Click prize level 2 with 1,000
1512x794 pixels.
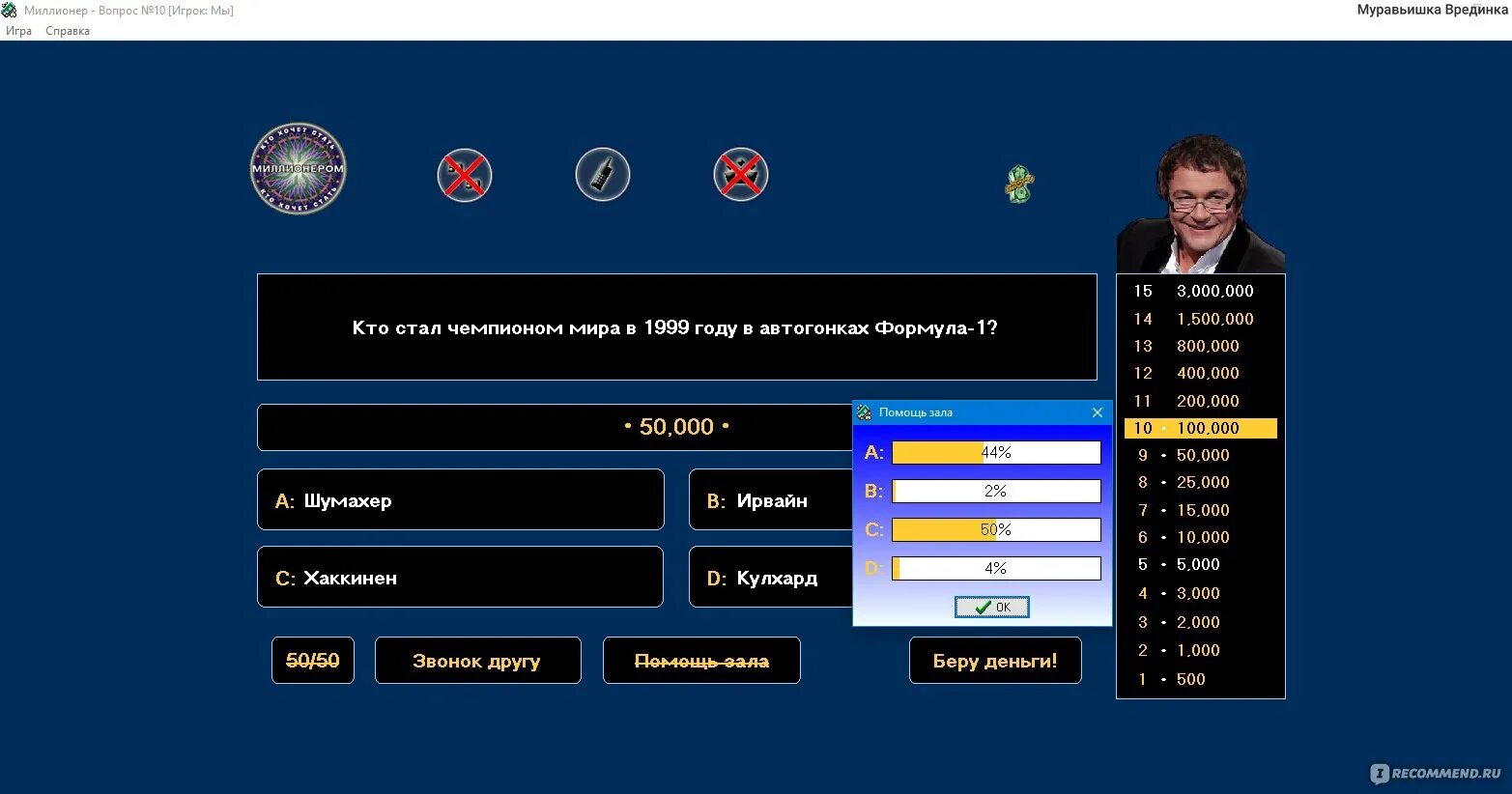tap(1201, 650)
